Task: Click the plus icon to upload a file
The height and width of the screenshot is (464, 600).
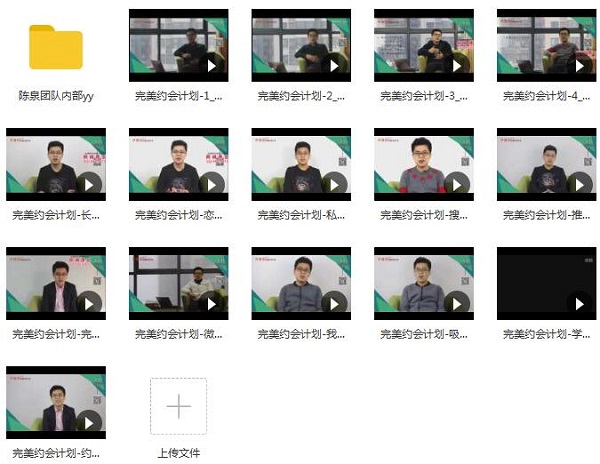Action: coord(178,406)
